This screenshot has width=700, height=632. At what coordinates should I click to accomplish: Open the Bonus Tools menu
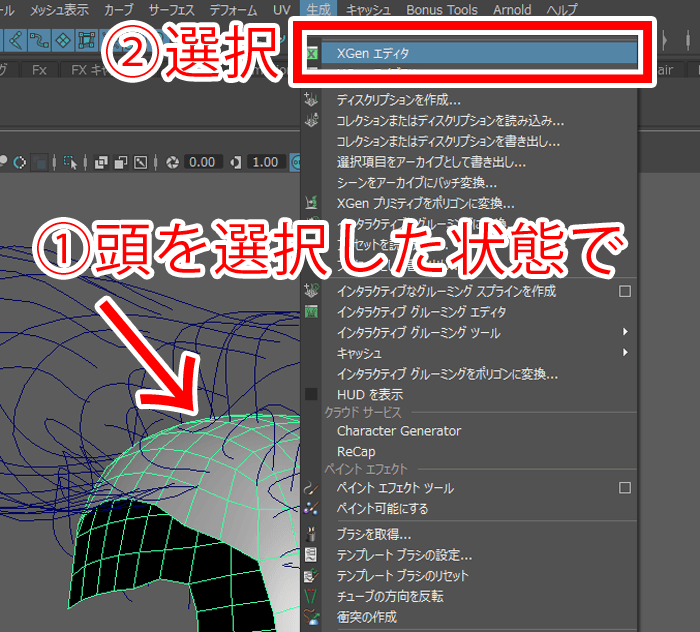(x=442, y=10)
